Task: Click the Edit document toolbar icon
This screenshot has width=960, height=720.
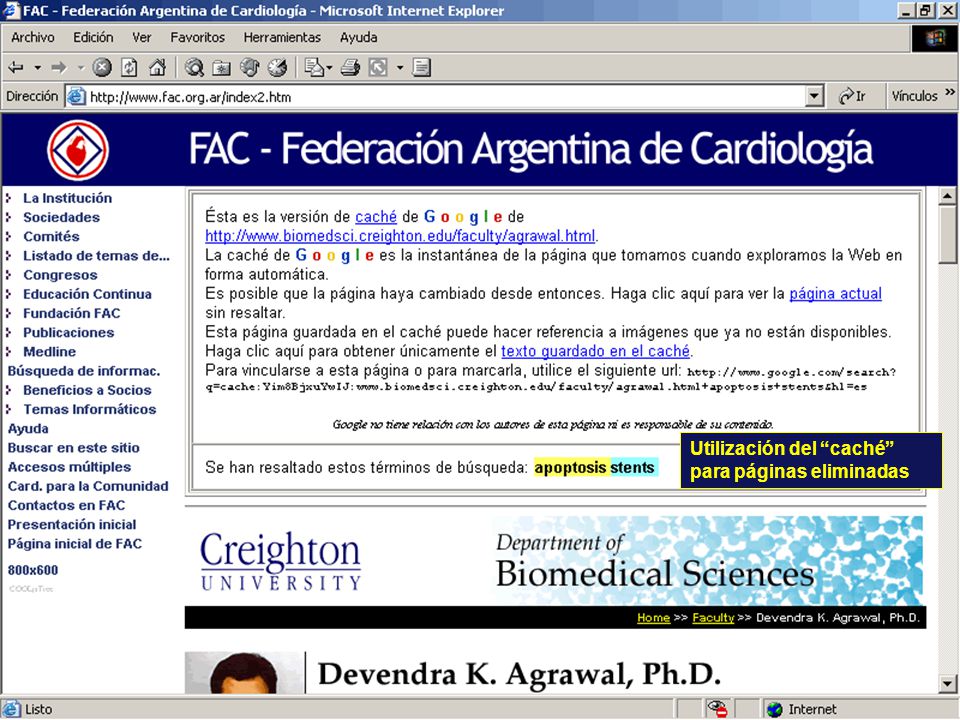Action: click(x=421, y=67)
